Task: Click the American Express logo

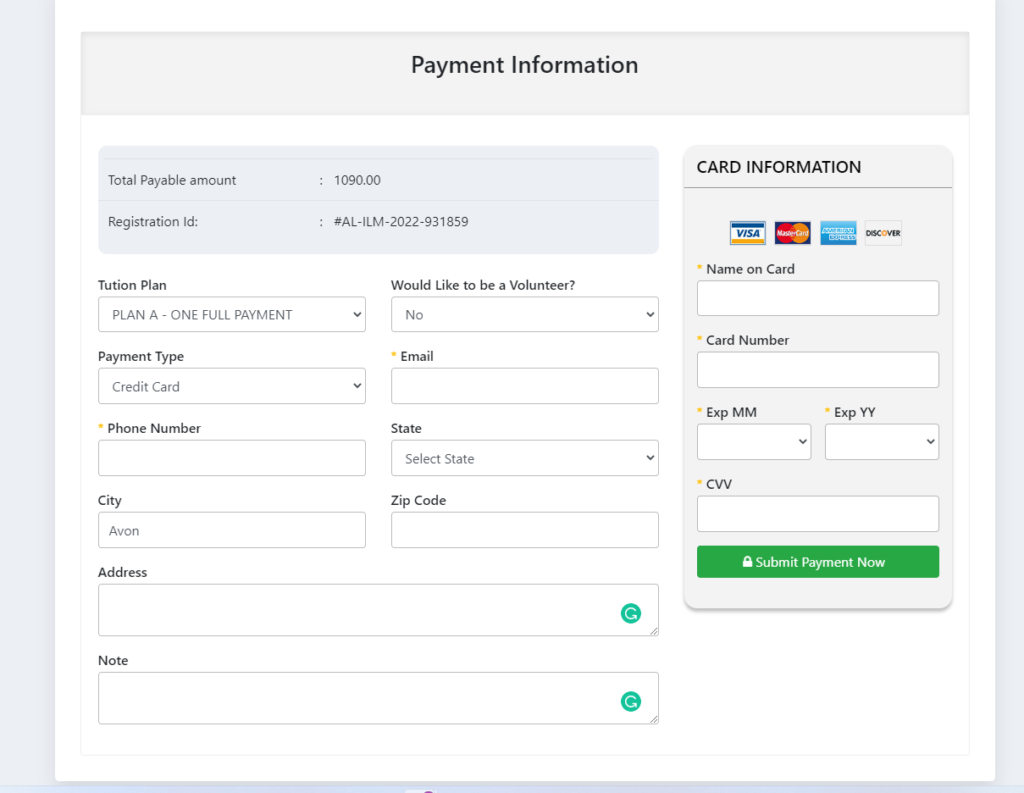Action: [x=838, y=233]
